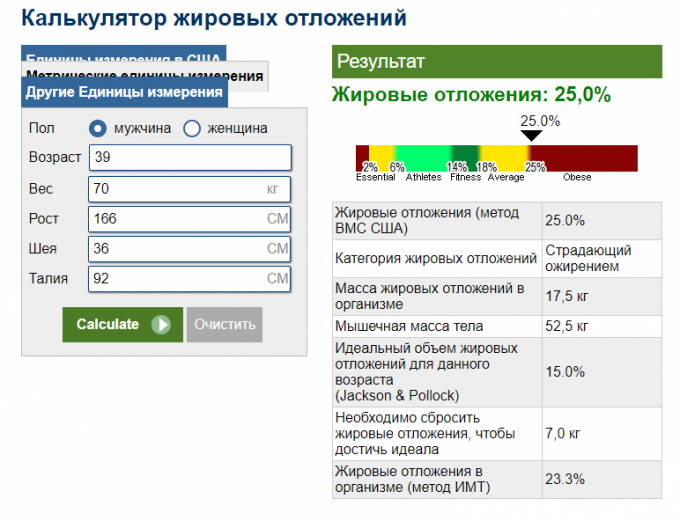Click the play arrow icon on Calculate

click(x=161, y=324)
